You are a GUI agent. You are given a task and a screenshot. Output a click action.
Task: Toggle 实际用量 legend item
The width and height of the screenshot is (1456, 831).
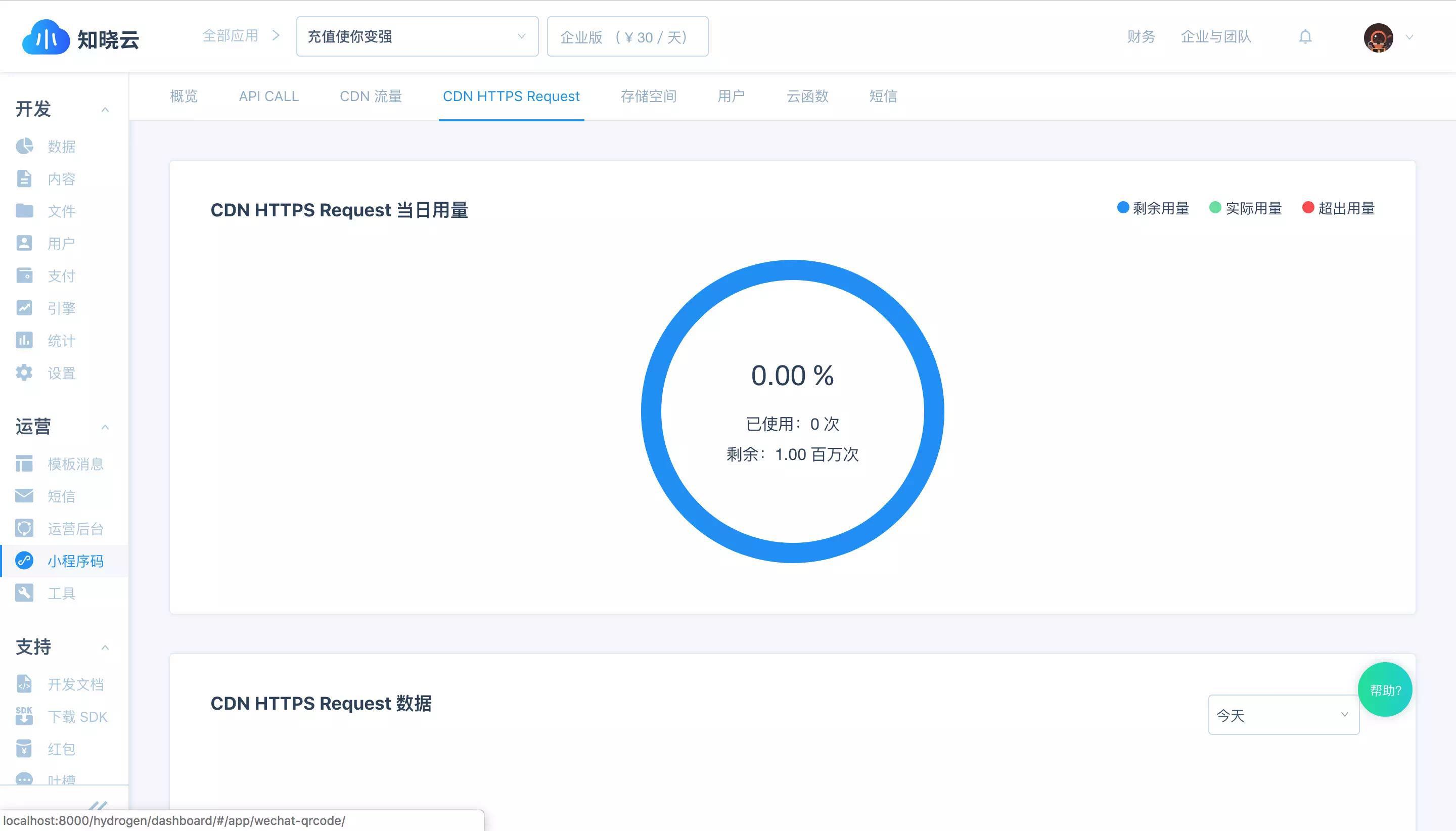click(x=1245, y=208)
